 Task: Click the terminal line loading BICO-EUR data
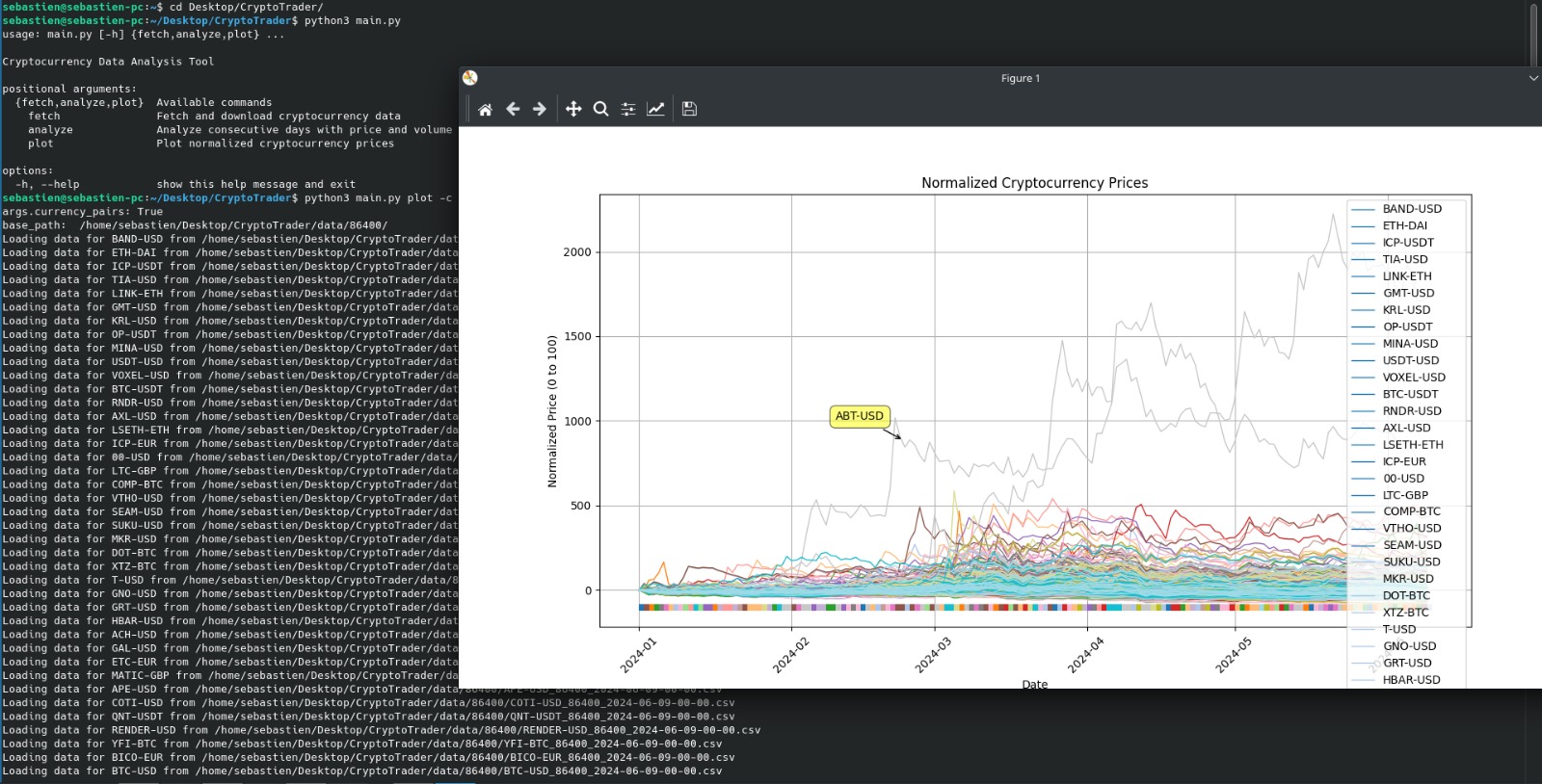368,757
